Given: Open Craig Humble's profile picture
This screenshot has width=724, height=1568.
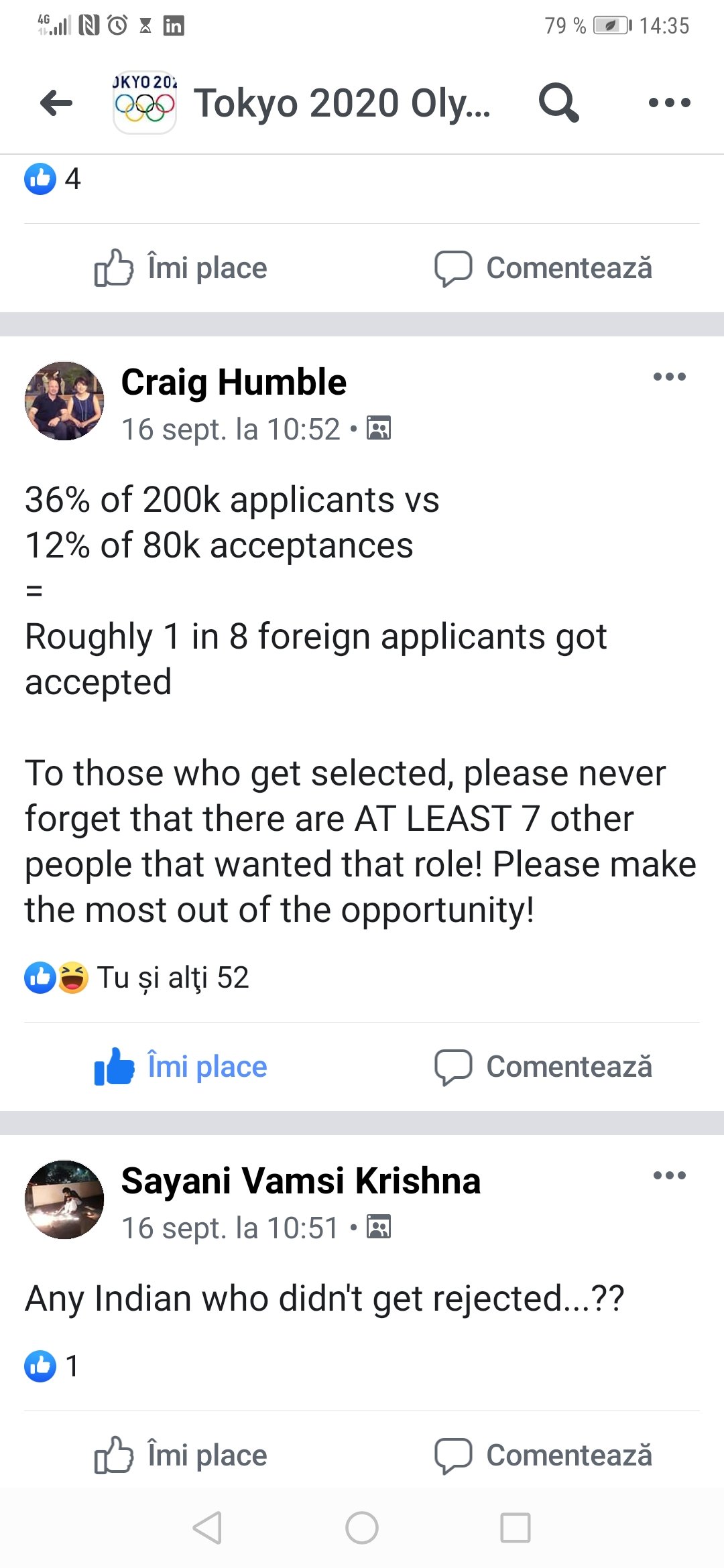Looking at the screenshot, I should point(64,401).
